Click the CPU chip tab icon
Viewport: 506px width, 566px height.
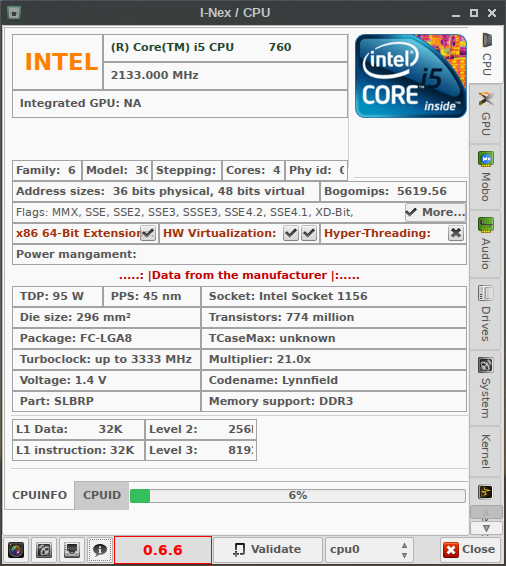coord(487,40)
